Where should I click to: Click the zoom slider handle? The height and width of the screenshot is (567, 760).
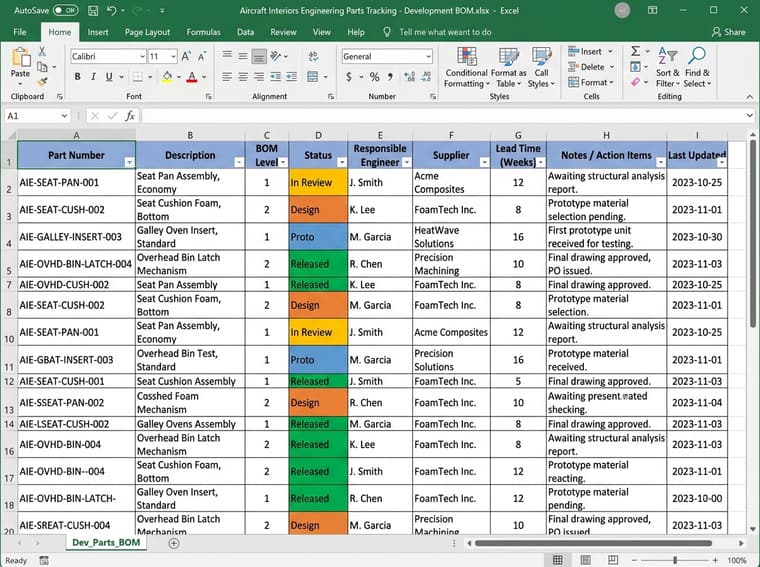675,560
